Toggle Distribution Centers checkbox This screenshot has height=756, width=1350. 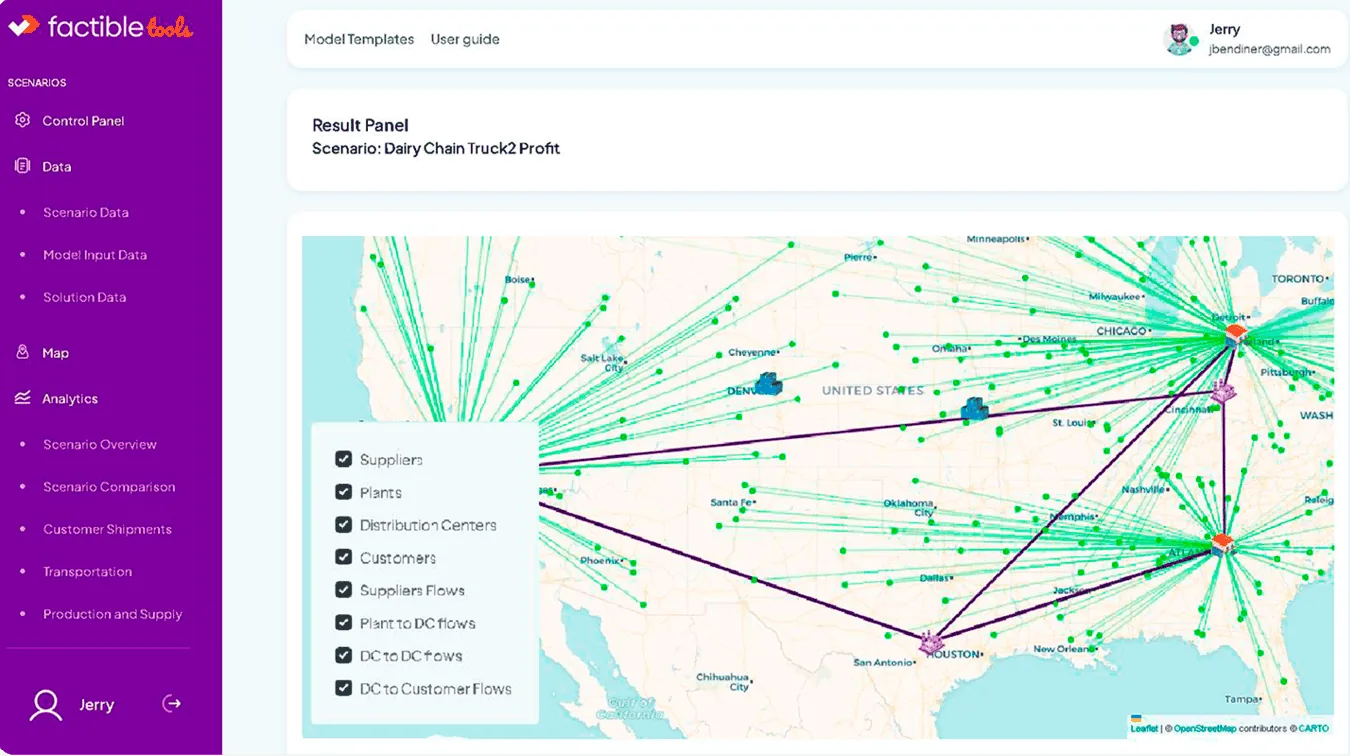tap(343, 525)
